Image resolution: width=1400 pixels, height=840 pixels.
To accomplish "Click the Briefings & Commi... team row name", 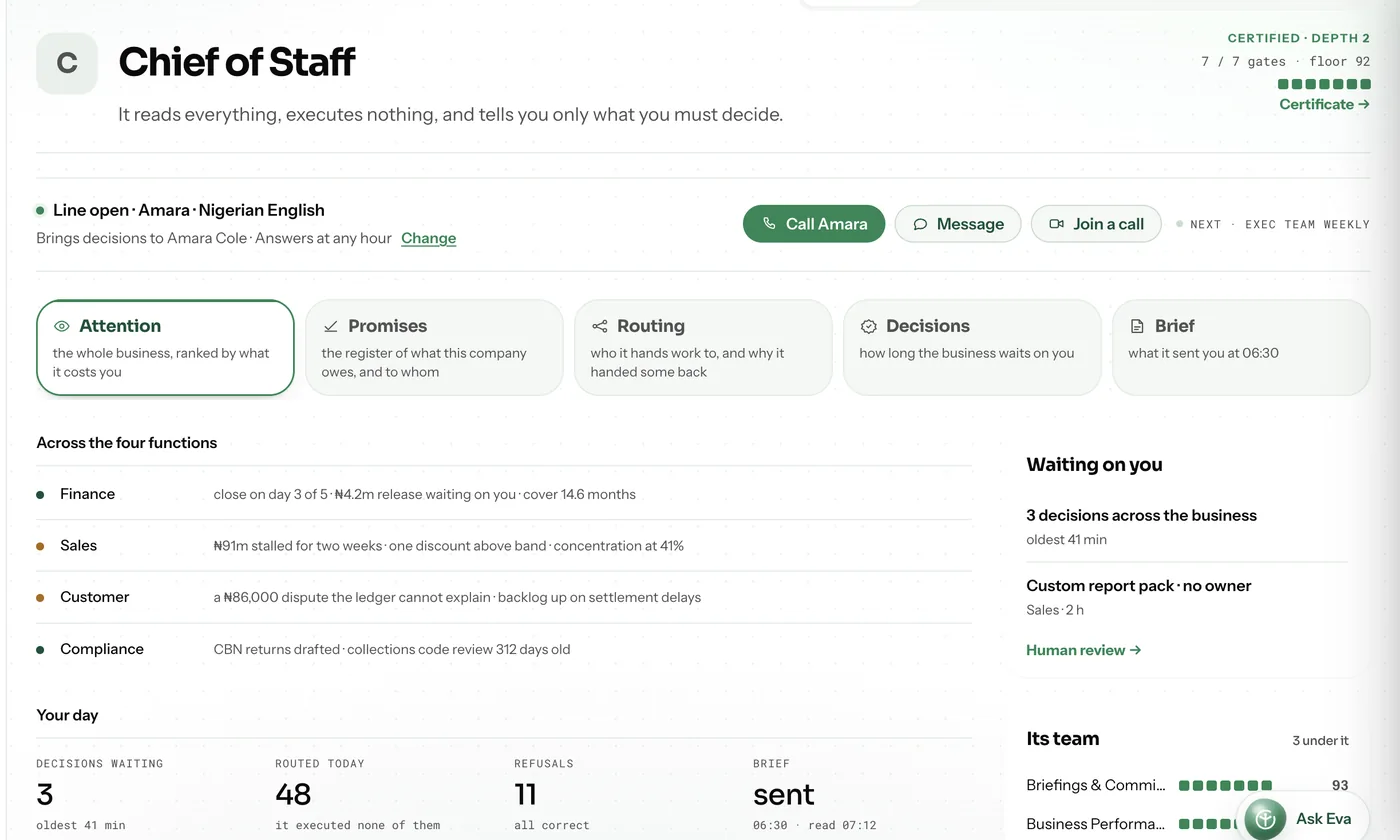I will [x=1096, y=785].
